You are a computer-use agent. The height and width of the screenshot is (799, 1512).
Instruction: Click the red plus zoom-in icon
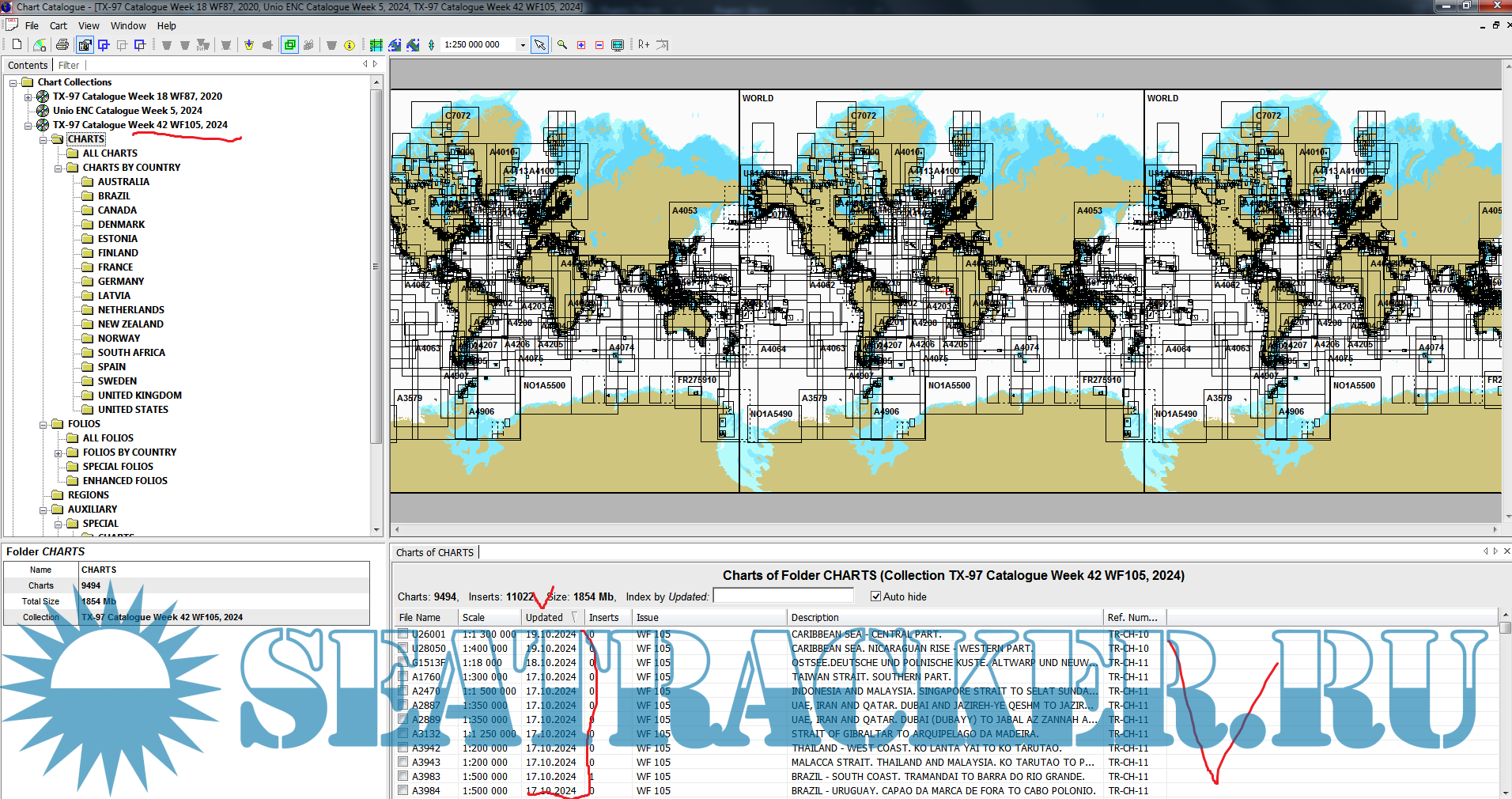click(581, 45)
